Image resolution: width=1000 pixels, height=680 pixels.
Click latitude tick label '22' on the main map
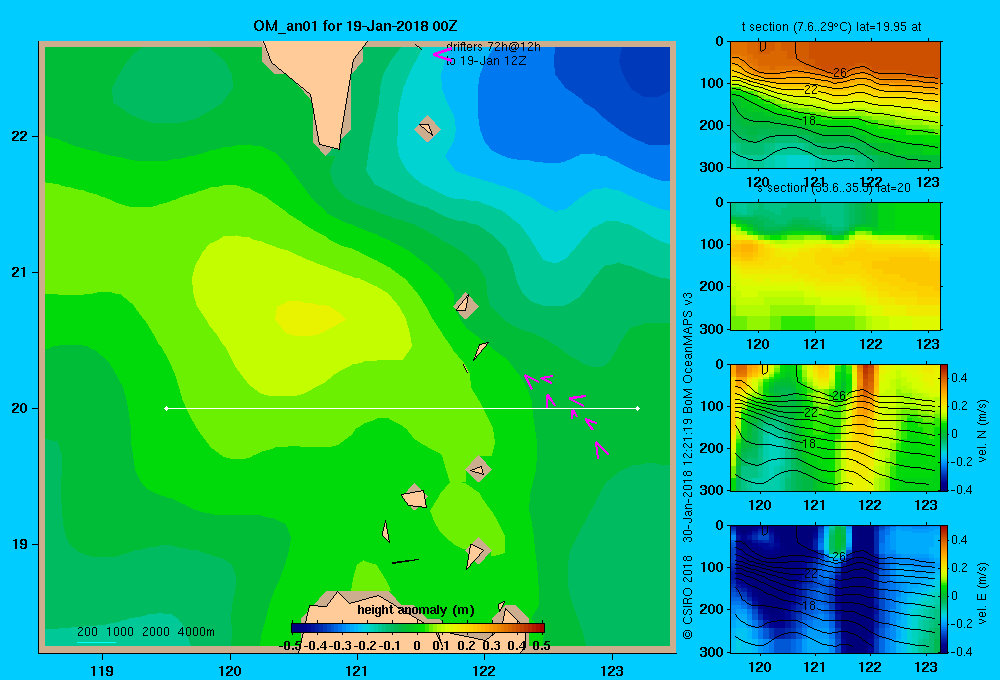[20, 137]
